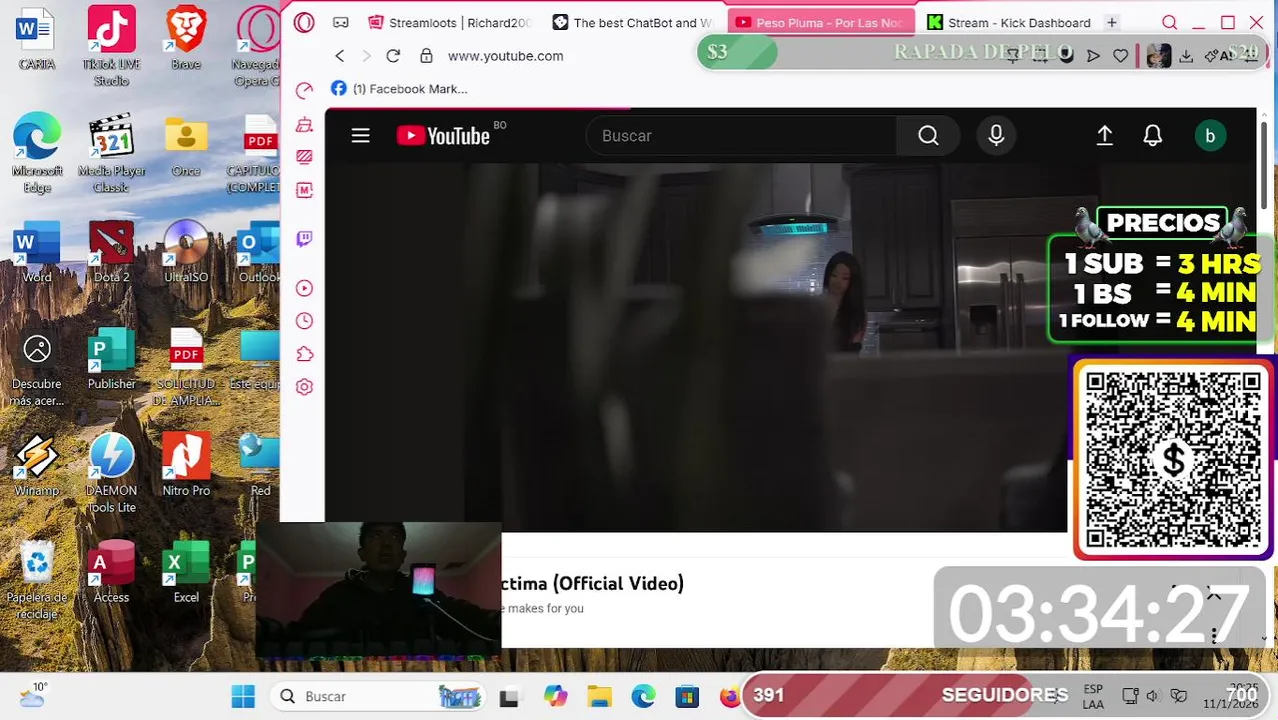The height and width of the screenshot is (720, 1278).
Task: Reload the YouTube page
Action: coord(393,56)
